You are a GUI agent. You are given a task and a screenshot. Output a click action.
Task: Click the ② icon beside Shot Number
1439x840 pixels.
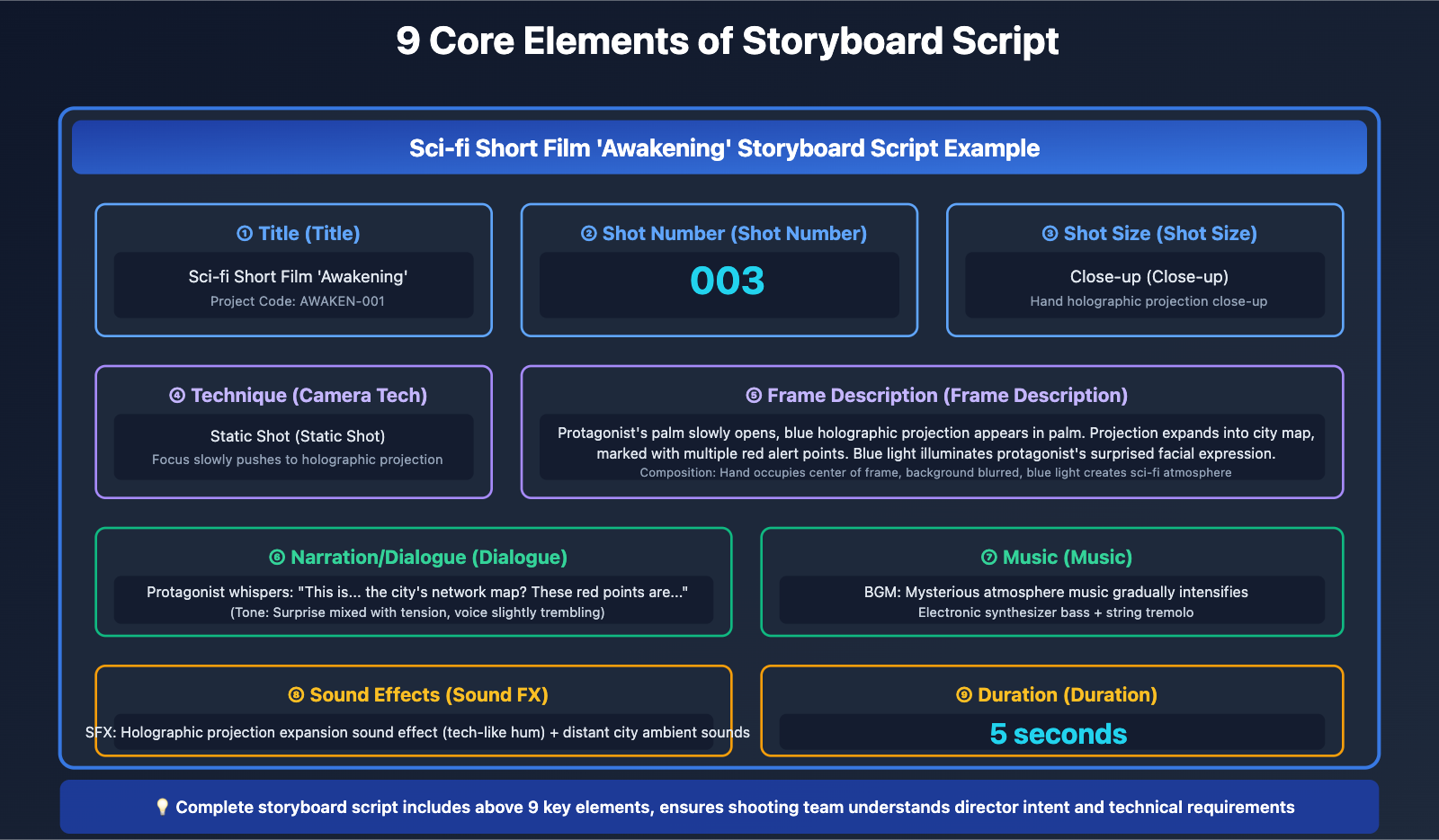(x=587, y=233)
